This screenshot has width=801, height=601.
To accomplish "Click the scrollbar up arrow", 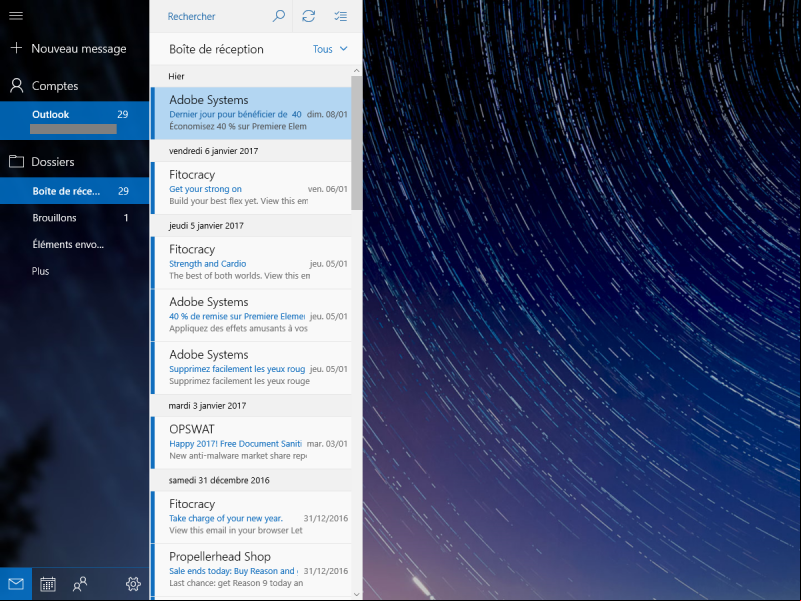I will (357, 71).
